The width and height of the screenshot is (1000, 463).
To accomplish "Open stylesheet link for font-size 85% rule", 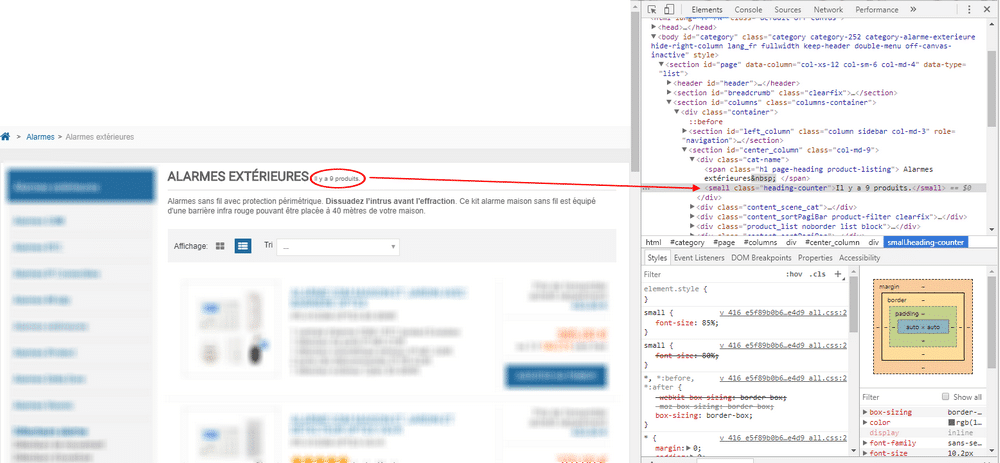I will point(783,312).
